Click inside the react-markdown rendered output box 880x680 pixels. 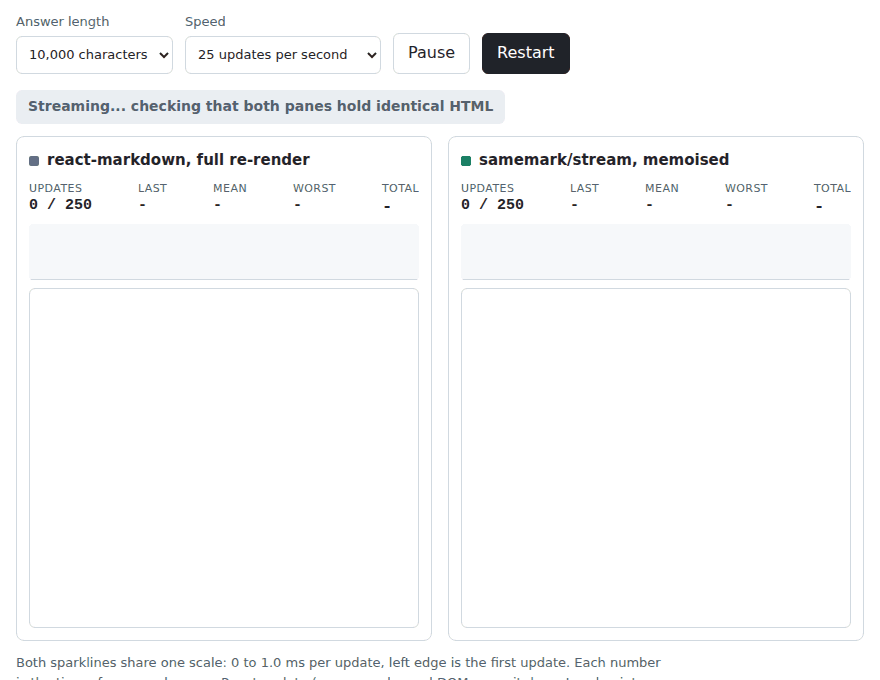(224, 458)
